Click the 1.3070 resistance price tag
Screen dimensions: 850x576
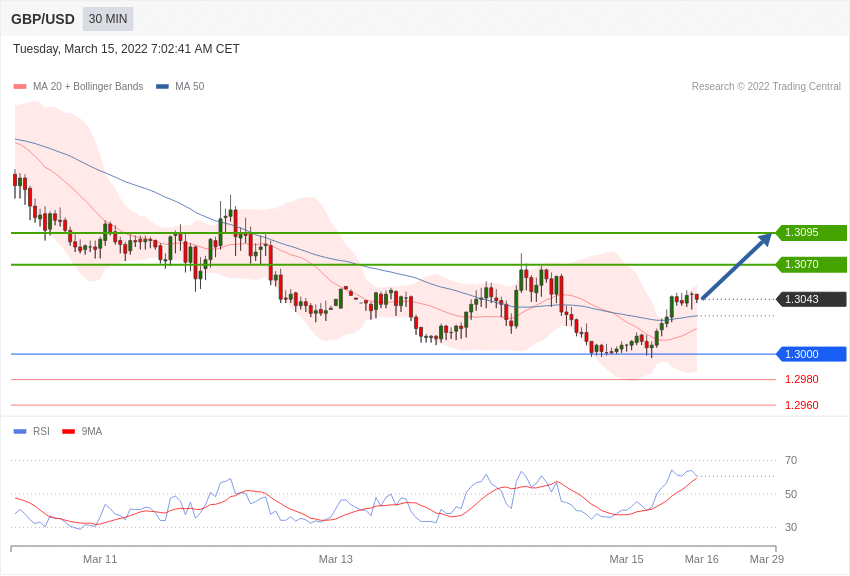[811, 264]
